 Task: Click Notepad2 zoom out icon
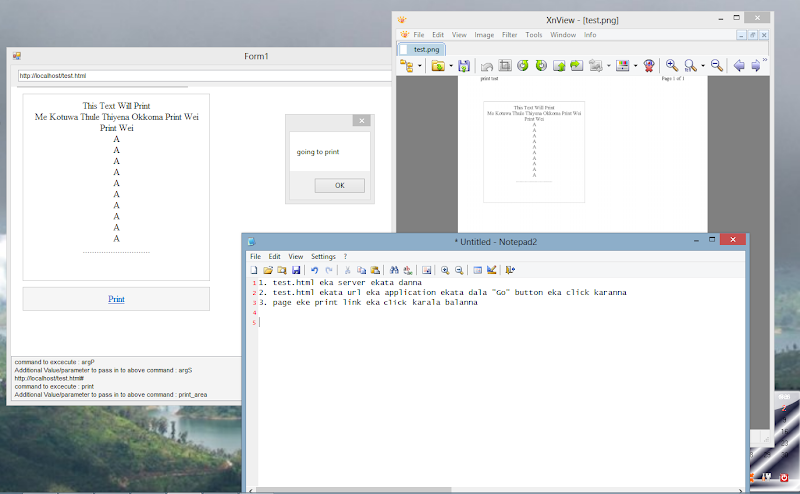click(x=459, y=270)
